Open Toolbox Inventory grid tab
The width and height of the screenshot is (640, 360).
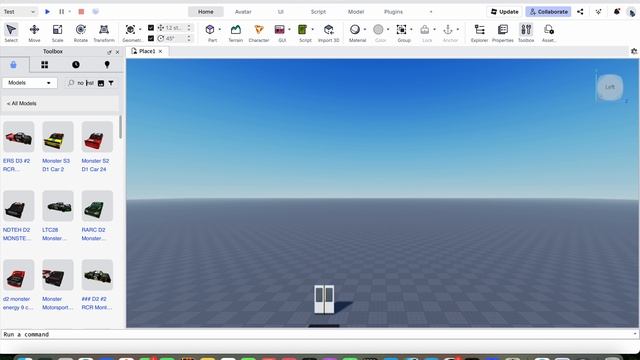tap(44, 65)
